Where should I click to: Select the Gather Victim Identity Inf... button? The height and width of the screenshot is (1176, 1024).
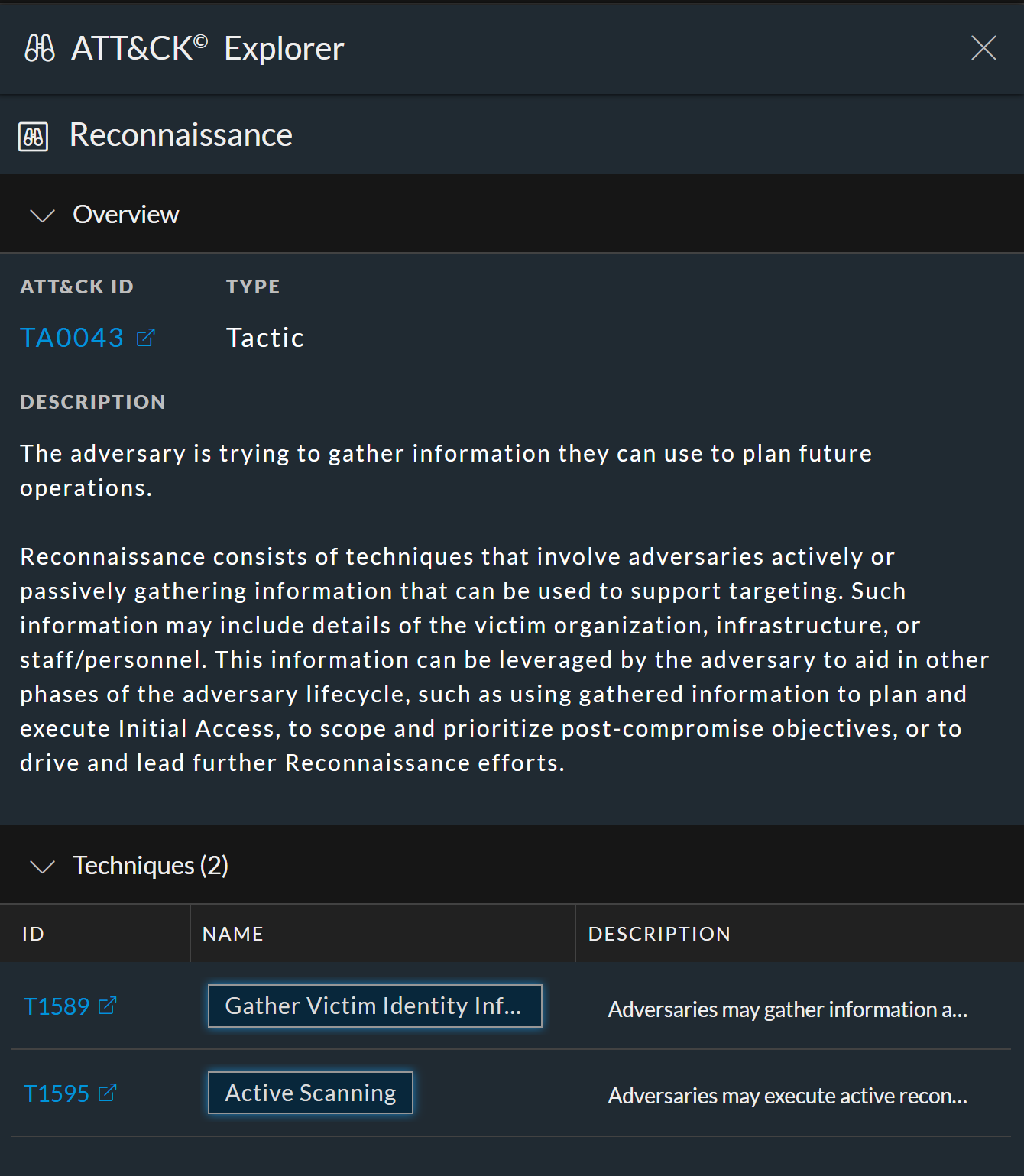pos(374,1006)
